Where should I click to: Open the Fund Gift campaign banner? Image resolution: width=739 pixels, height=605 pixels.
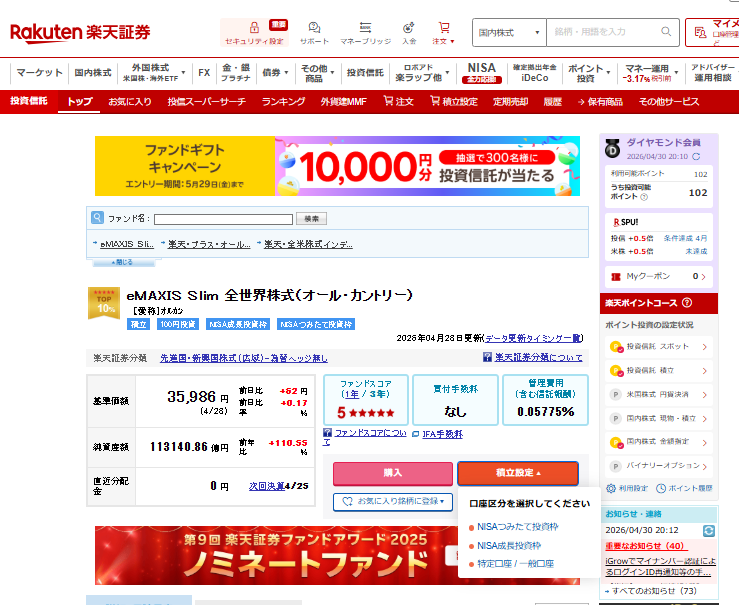pyautogui.click(x=337, y=166)
